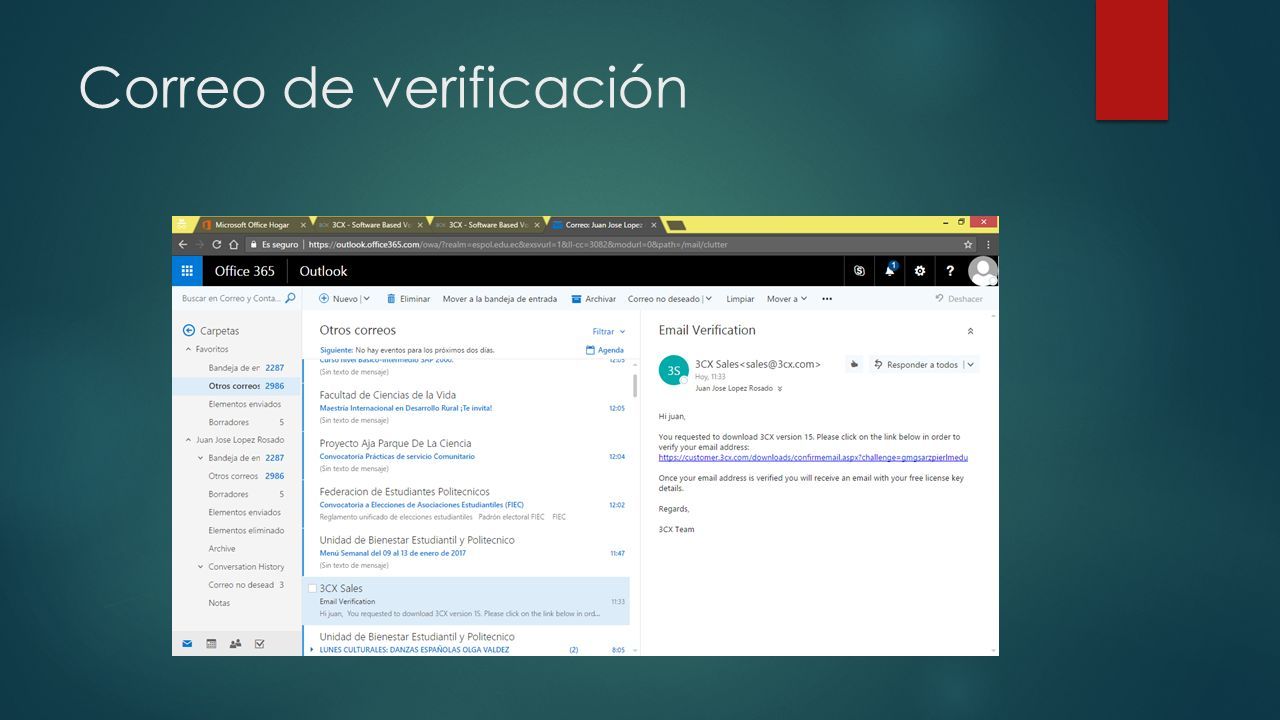Switch to the People module icon
Image resolution: width=1280 pixels, height=720 pixels.
click(x=235, y=644)
